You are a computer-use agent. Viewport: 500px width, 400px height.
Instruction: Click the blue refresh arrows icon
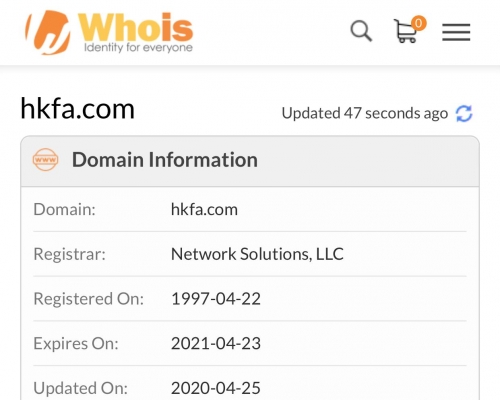pyautogui.click(x=464, y=113)
